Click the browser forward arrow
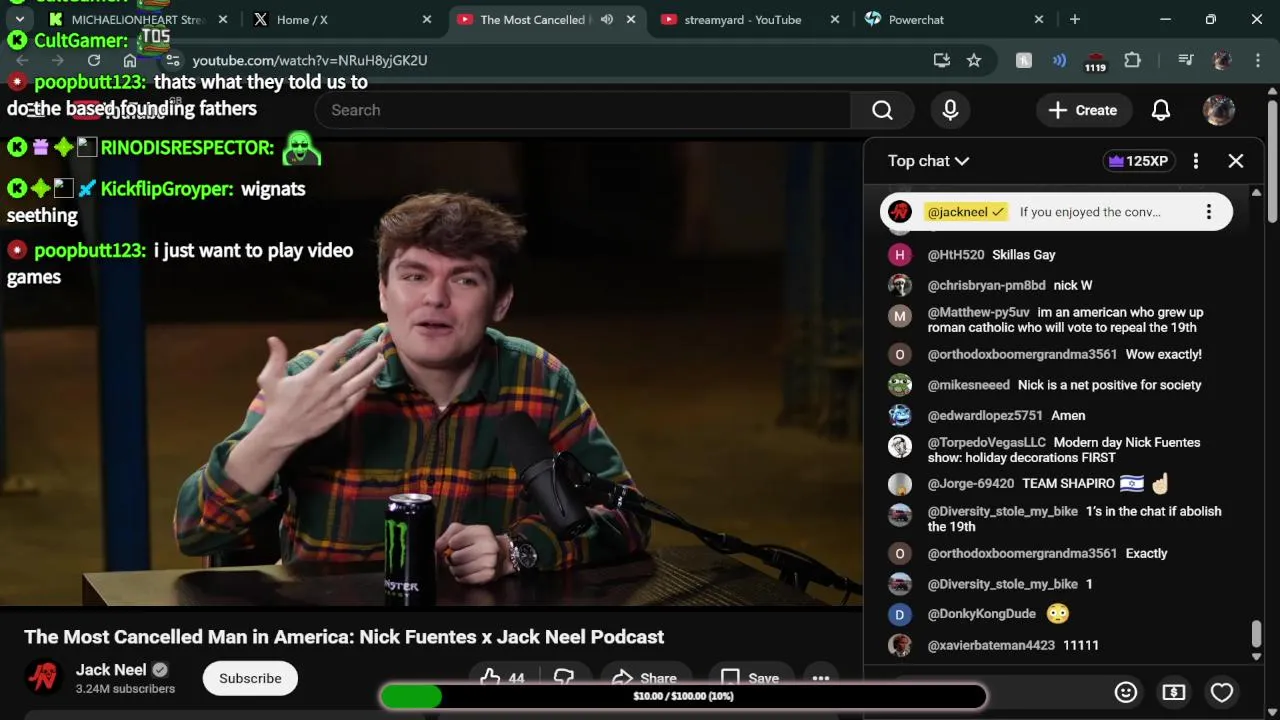The width and height of the screenshot is (1280, 720). [x=58, y=60]
